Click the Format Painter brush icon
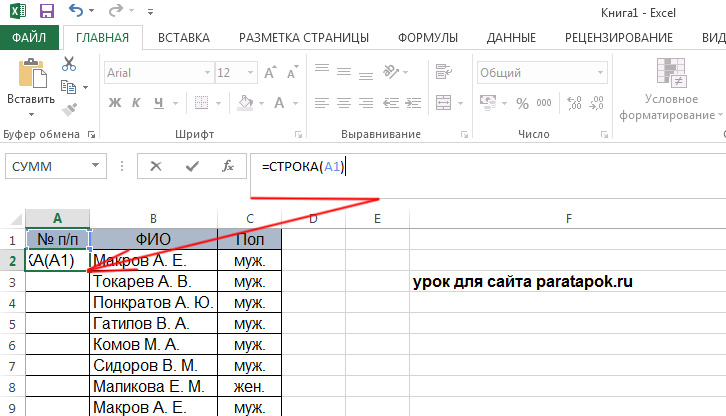The image size is (726, 416). (69, 109)
